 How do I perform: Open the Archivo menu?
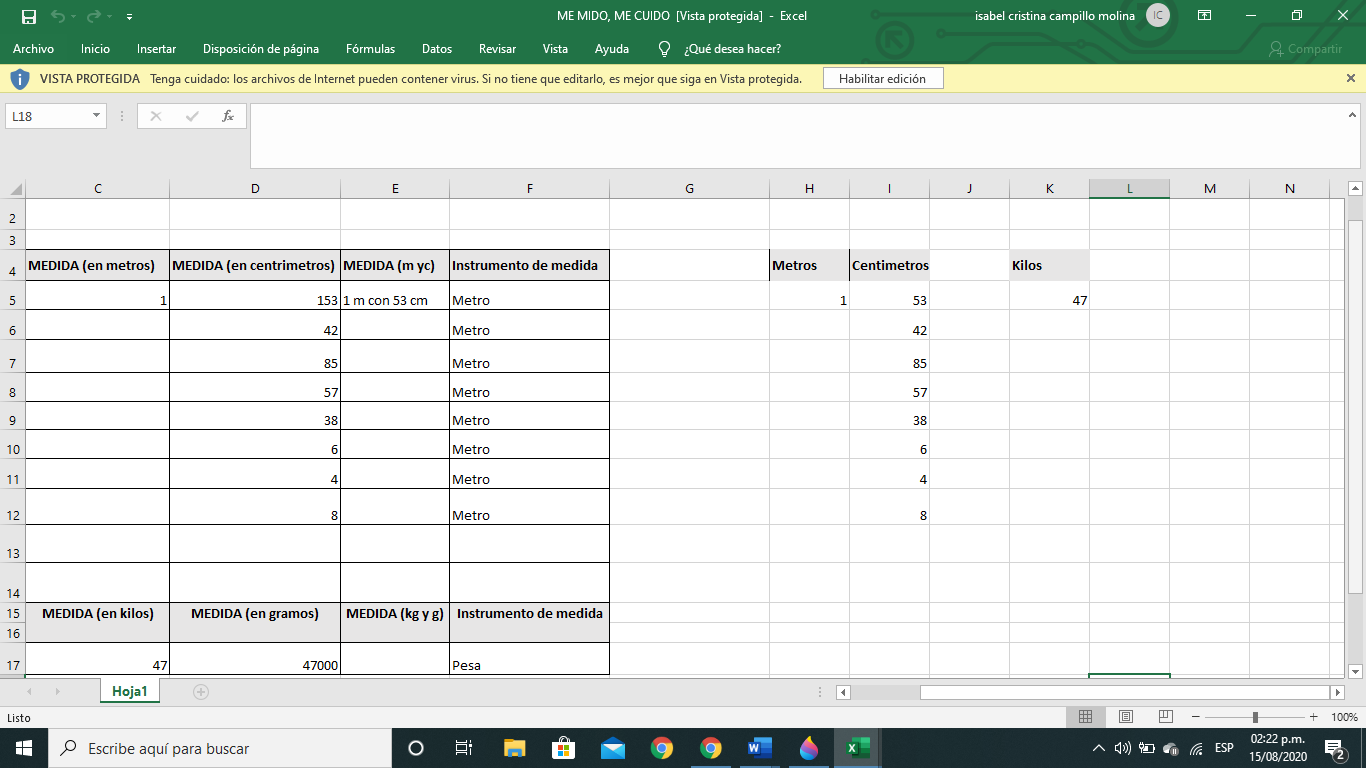tap(33, 49)
